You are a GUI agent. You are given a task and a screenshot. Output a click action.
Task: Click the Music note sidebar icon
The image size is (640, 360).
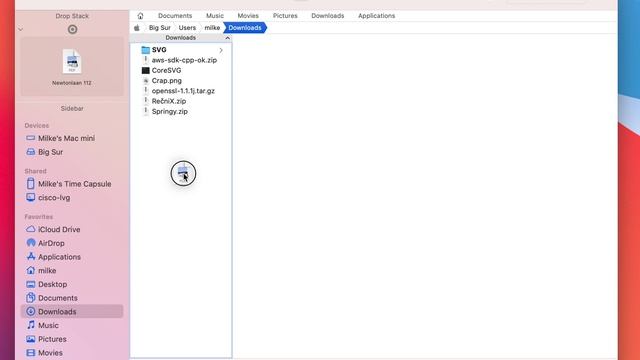[x=31, y=325]
